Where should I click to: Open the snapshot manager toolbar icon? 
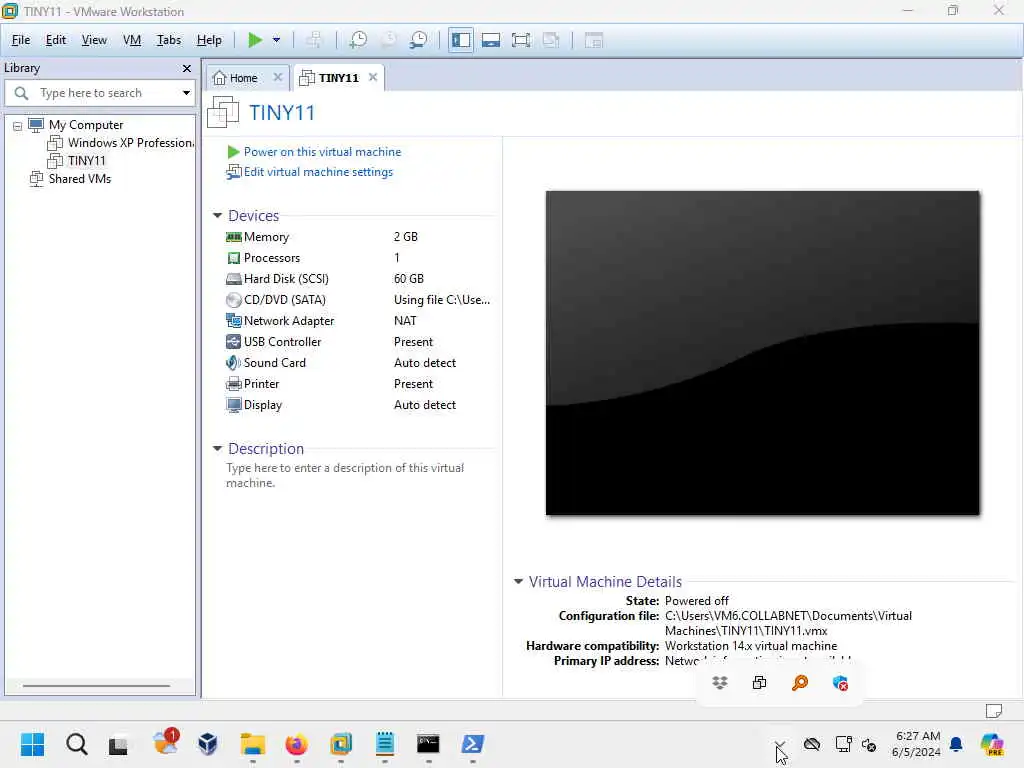point(419,40)
